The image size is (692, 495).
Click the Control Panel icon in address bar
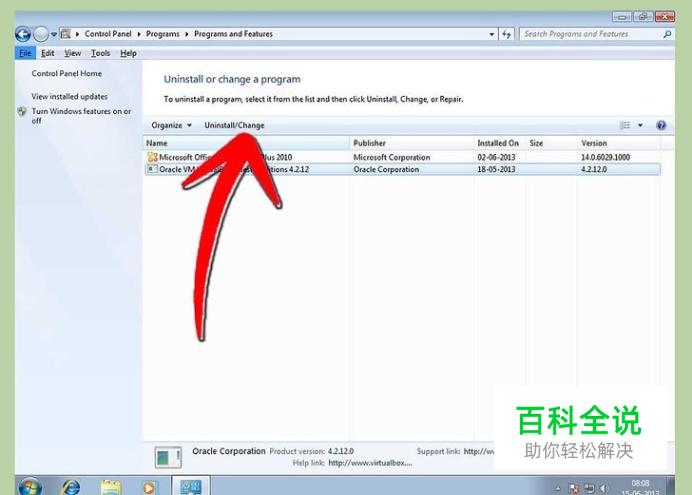(66, 34)
